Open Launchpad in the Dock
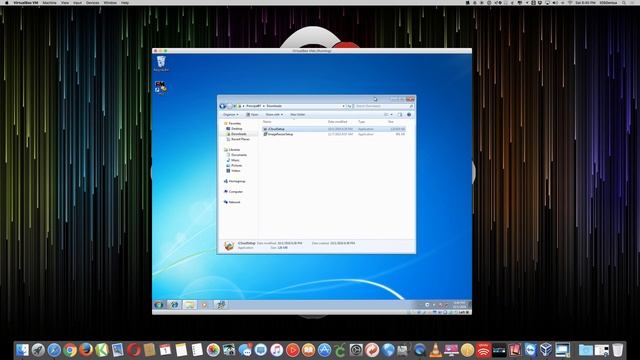The height and width of the screenshot is (360, 640). (x=38, y=350)
